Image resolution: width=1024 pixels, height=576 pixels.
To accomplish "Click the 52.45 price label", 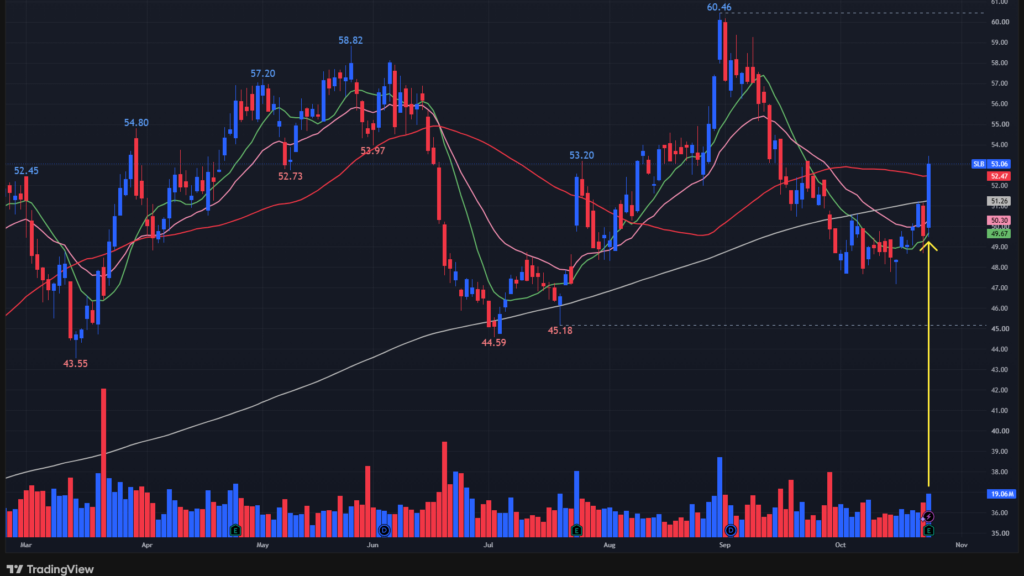I will tap(26, 170).
